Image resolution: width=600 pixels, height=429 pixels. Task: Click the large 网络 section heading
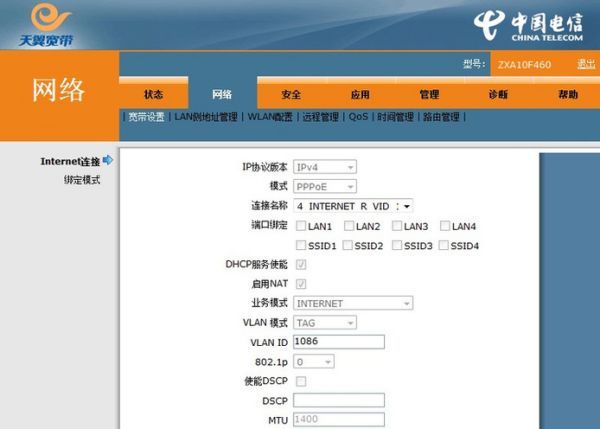tap(58, 91)
